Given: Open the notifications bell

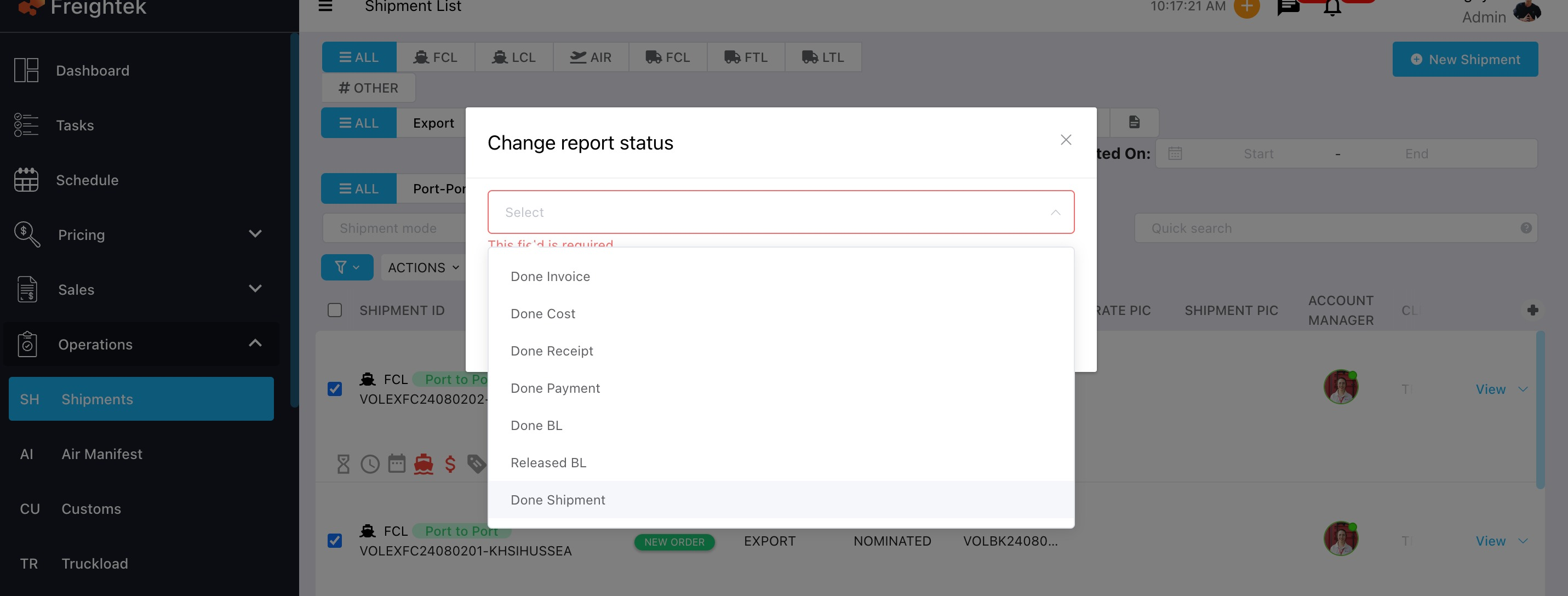Looking at the screenshot, I should click(x=1332, y=9).
